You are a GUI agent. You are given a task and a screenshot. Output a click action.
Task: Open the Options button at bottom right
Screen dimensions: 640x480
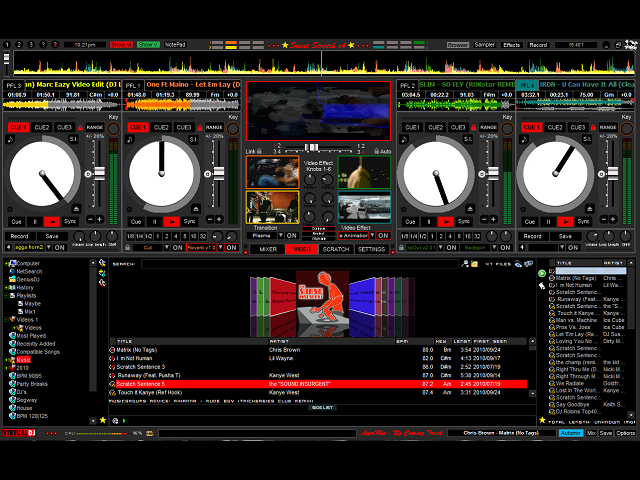(625, 433)
